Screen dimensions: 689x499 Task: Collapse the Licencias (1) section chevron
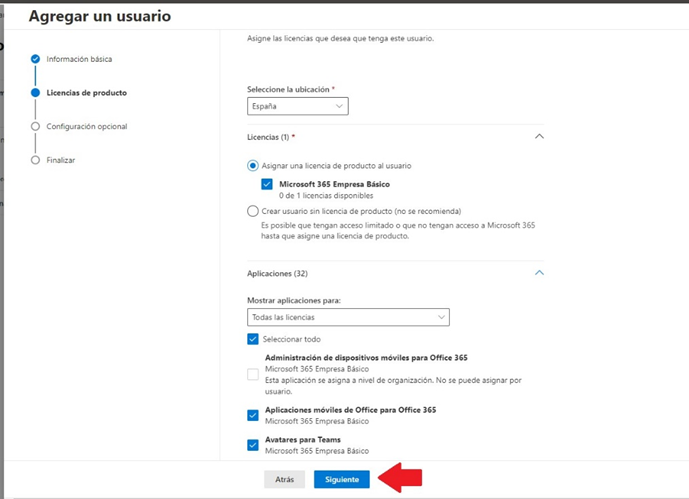[539, 137]
